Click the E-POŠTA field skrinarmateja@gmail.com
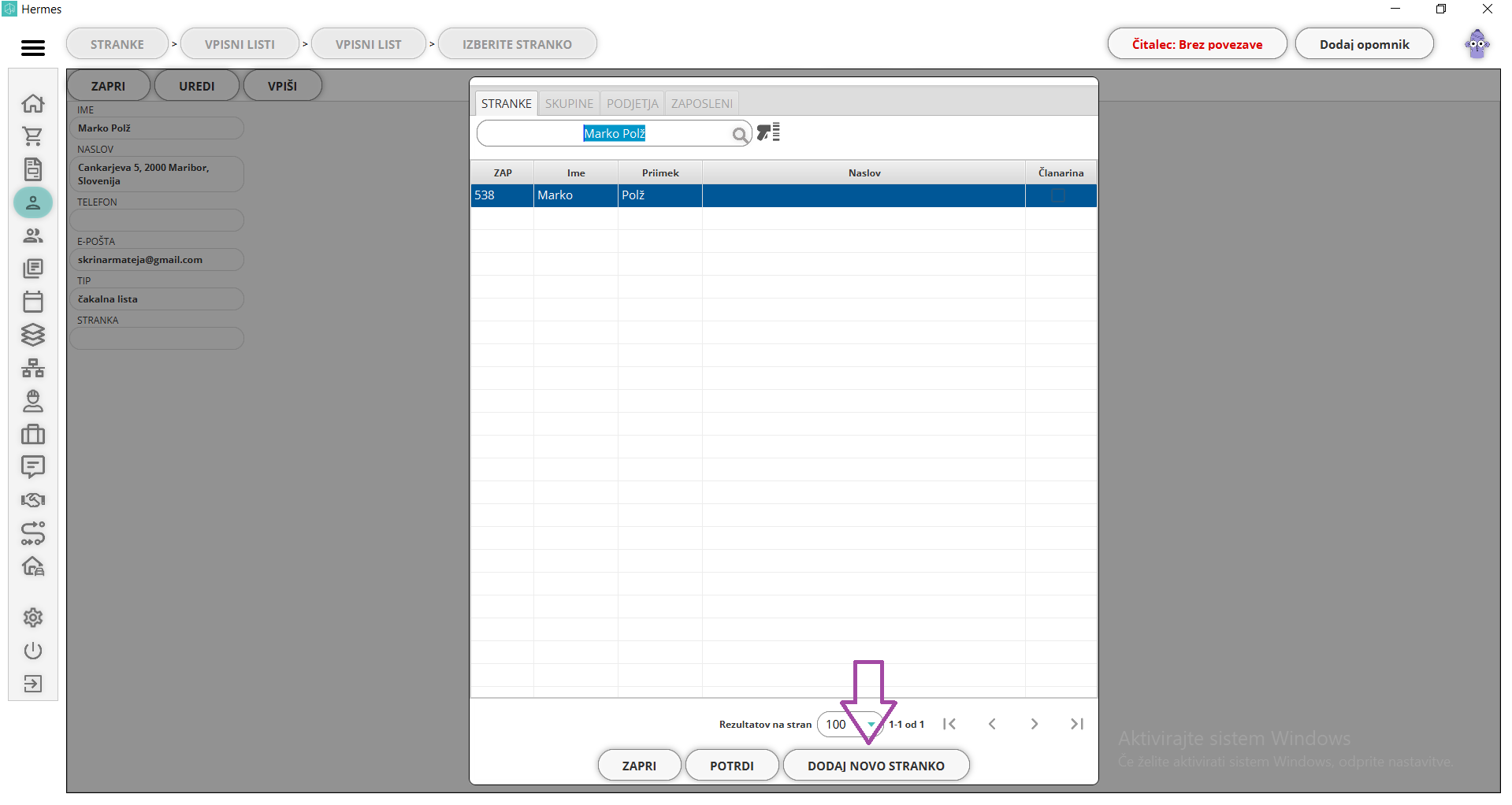 pyautogui.click(x=157, y=260)
